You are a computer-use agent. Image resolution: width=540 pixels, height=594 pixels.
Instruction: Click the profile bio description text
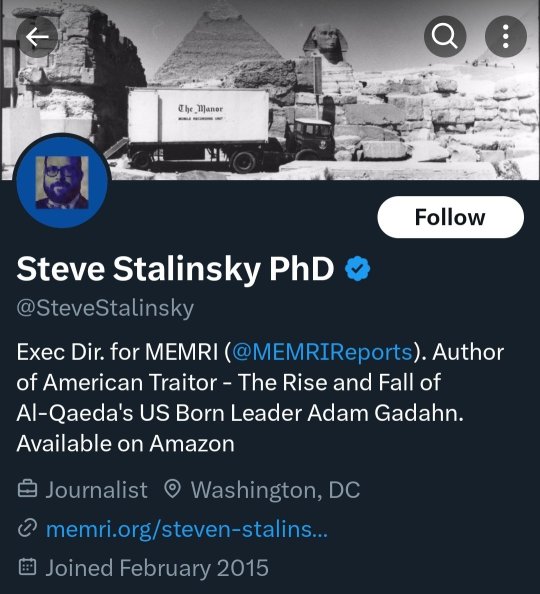click(x=260, y=398)
